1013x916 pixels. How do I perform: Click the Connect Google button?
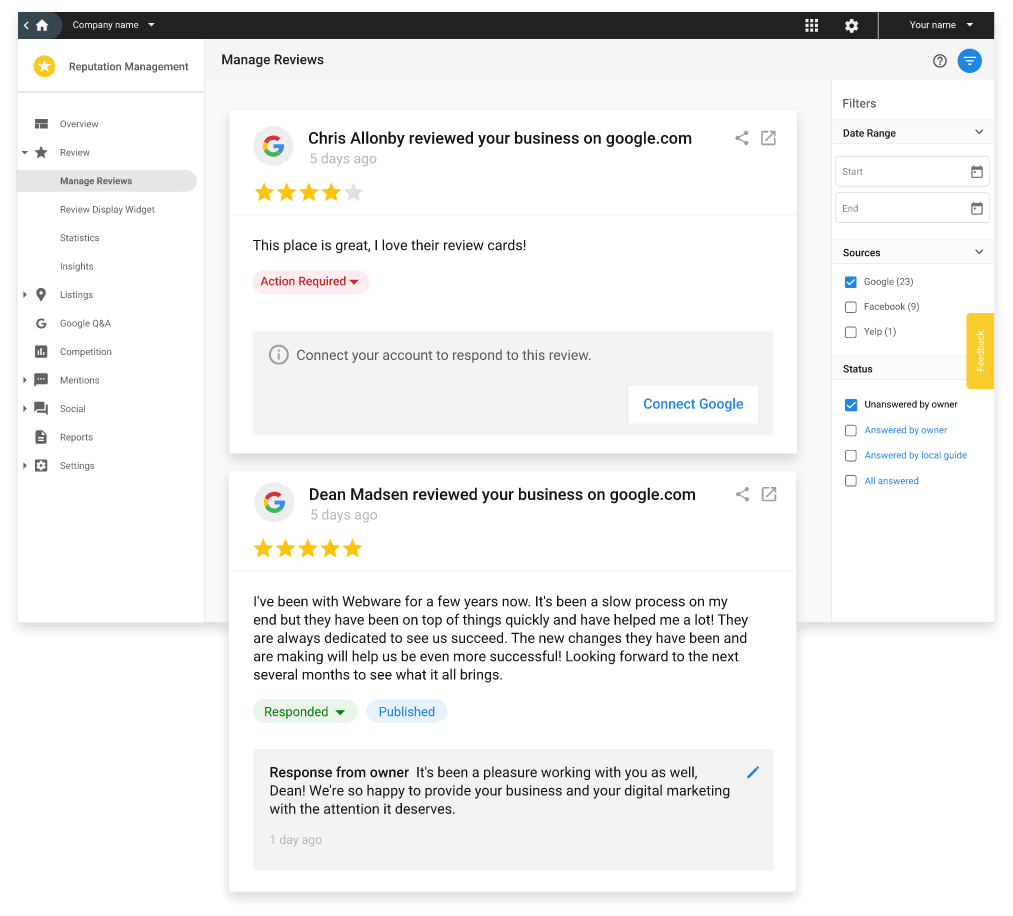tap(693, 404)
